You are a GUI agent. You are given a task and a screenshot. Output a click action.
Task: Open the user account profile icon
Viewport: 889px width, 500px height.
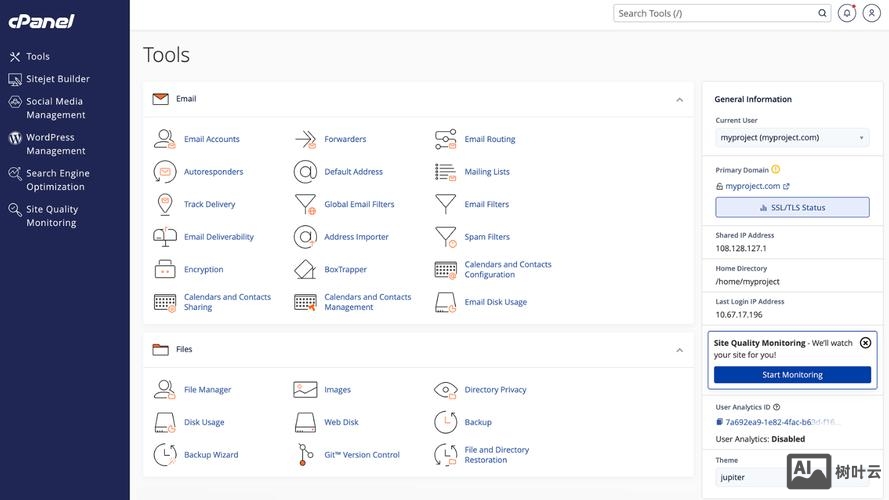coord(871,13)
